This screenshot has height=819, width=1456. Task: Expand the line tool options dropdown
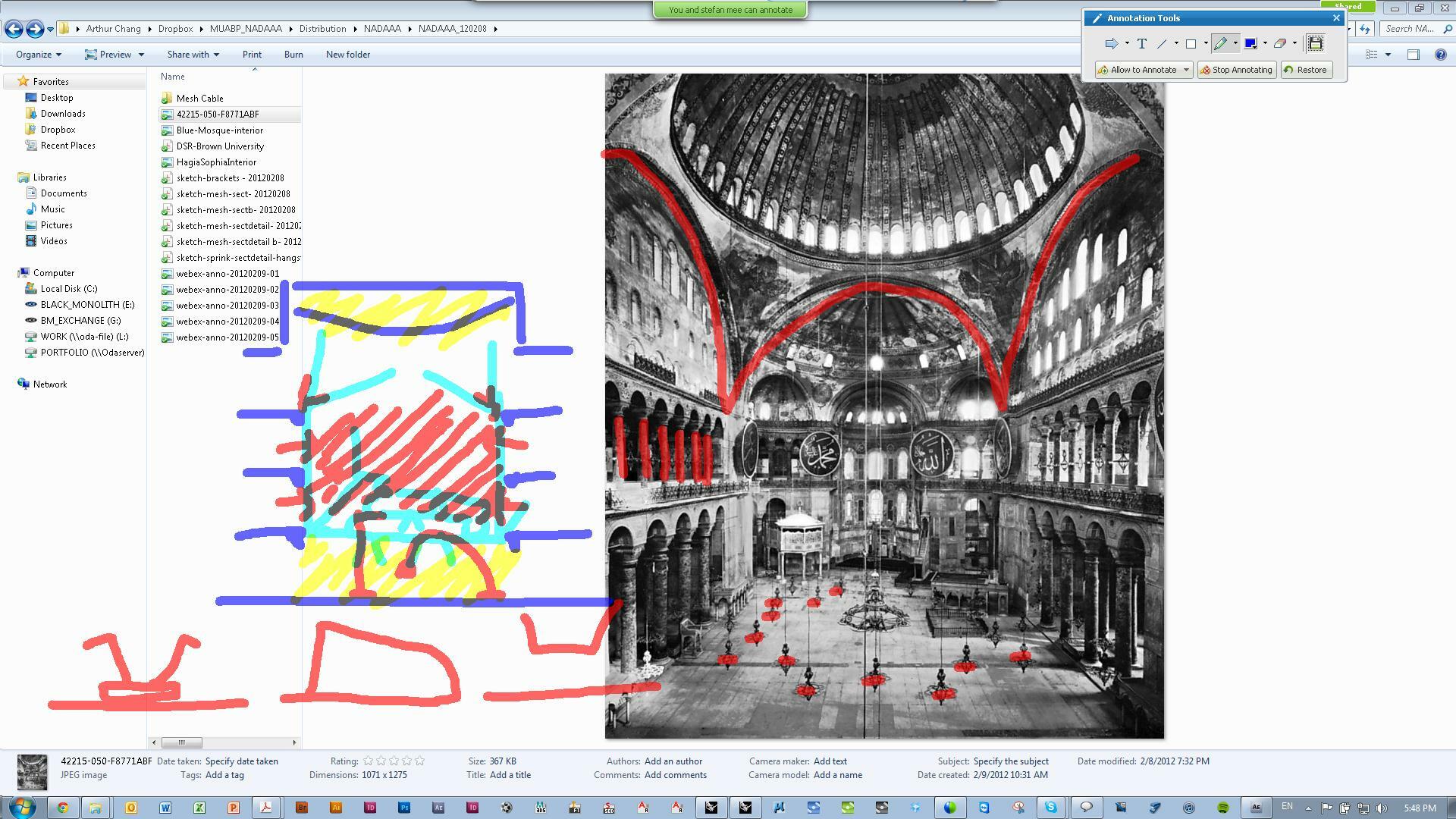[x=1176, y=43]
